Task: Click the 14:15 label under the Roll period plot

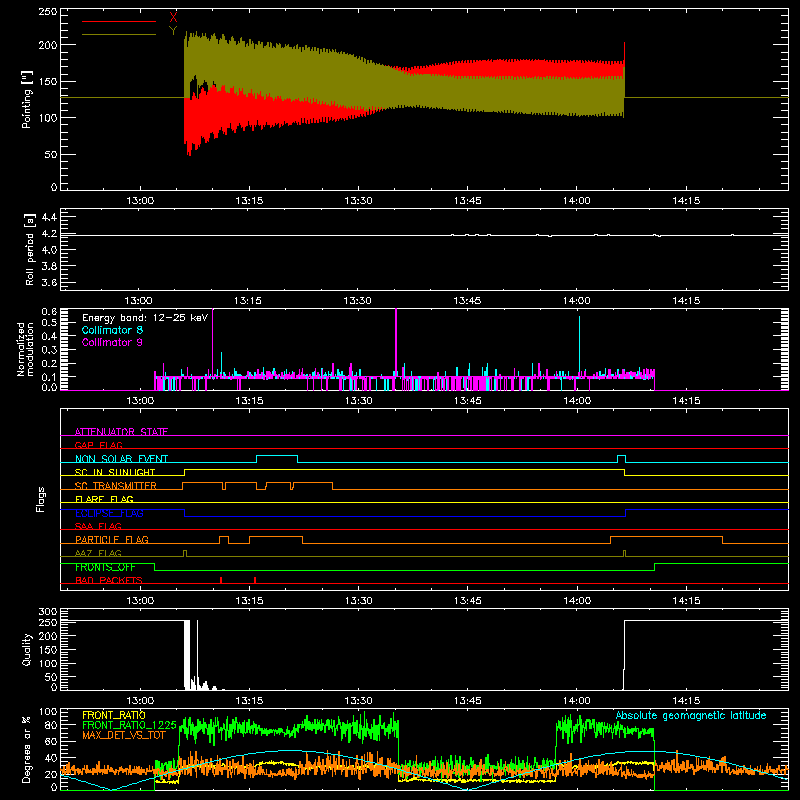Action: pyautogui.click(x=686, y=301)
